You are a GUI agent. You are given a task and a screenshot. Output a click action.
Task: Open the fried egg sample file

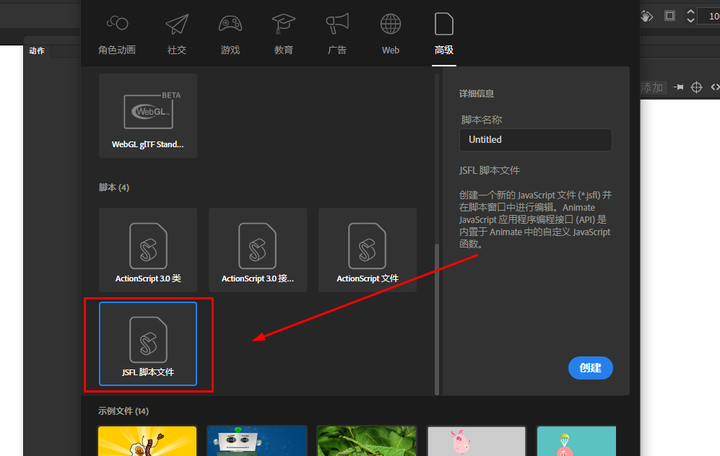pos(147,441)
